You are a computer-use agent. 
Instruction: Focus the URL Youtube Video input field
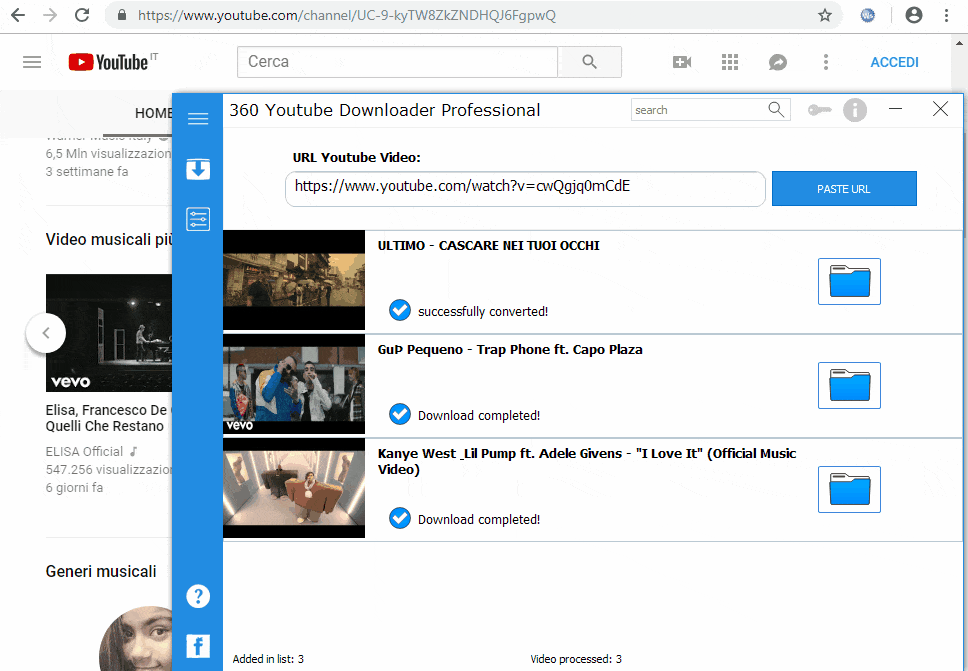click(x=525, y=188)
